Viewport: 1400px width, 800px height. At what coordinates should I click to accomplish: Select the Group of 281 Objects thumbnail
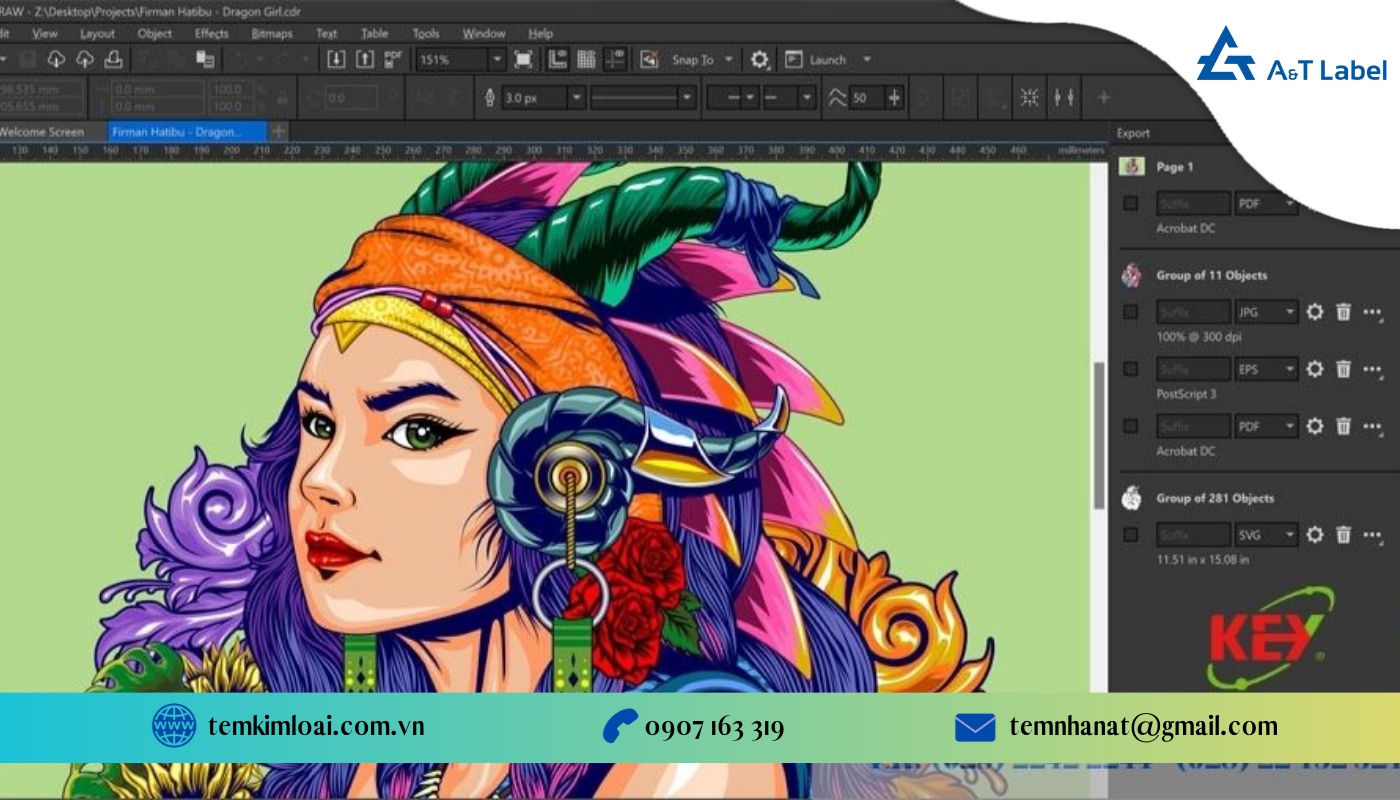1131,498
